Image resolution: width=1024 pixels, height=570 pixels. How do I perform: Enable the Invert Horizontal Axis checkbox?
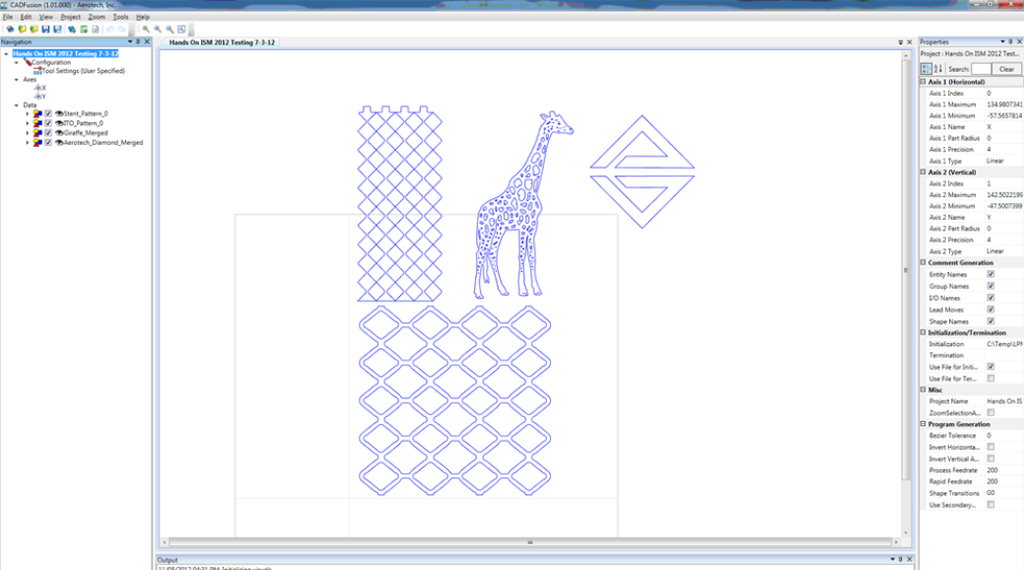pos(991,447)
